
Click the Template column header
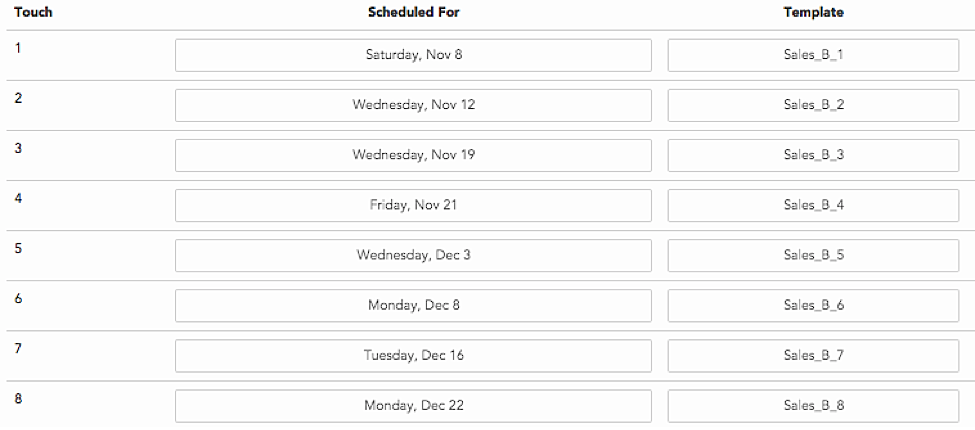(x=813, y=12)
